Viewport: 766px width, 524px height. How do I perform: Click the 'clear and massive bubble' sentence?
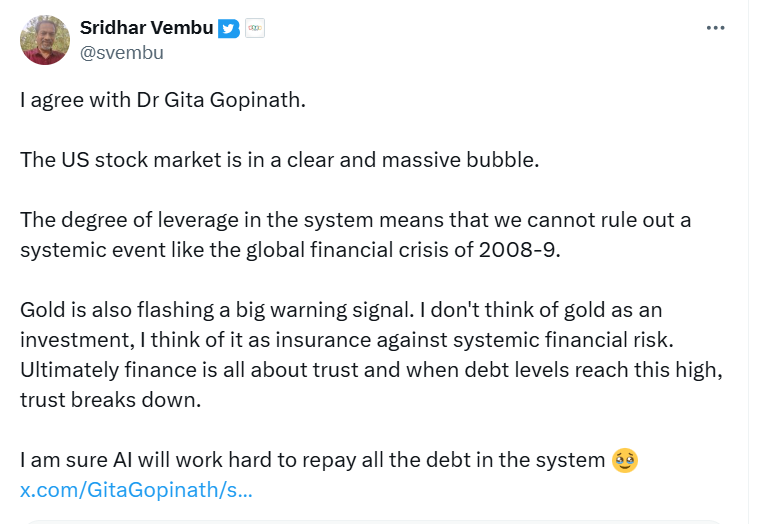point(279,160)
